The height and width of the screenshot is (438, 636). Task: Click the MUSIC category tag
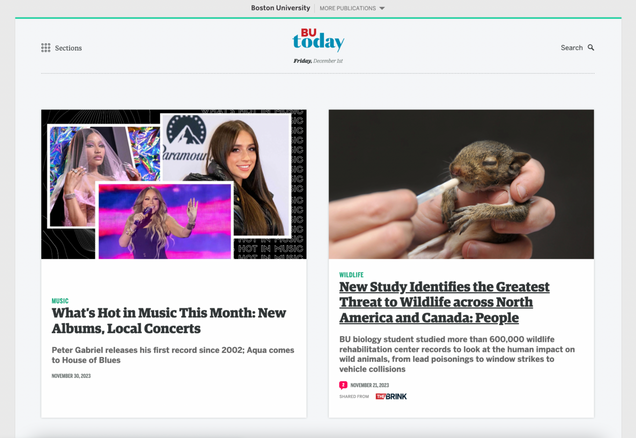point(60,301)
